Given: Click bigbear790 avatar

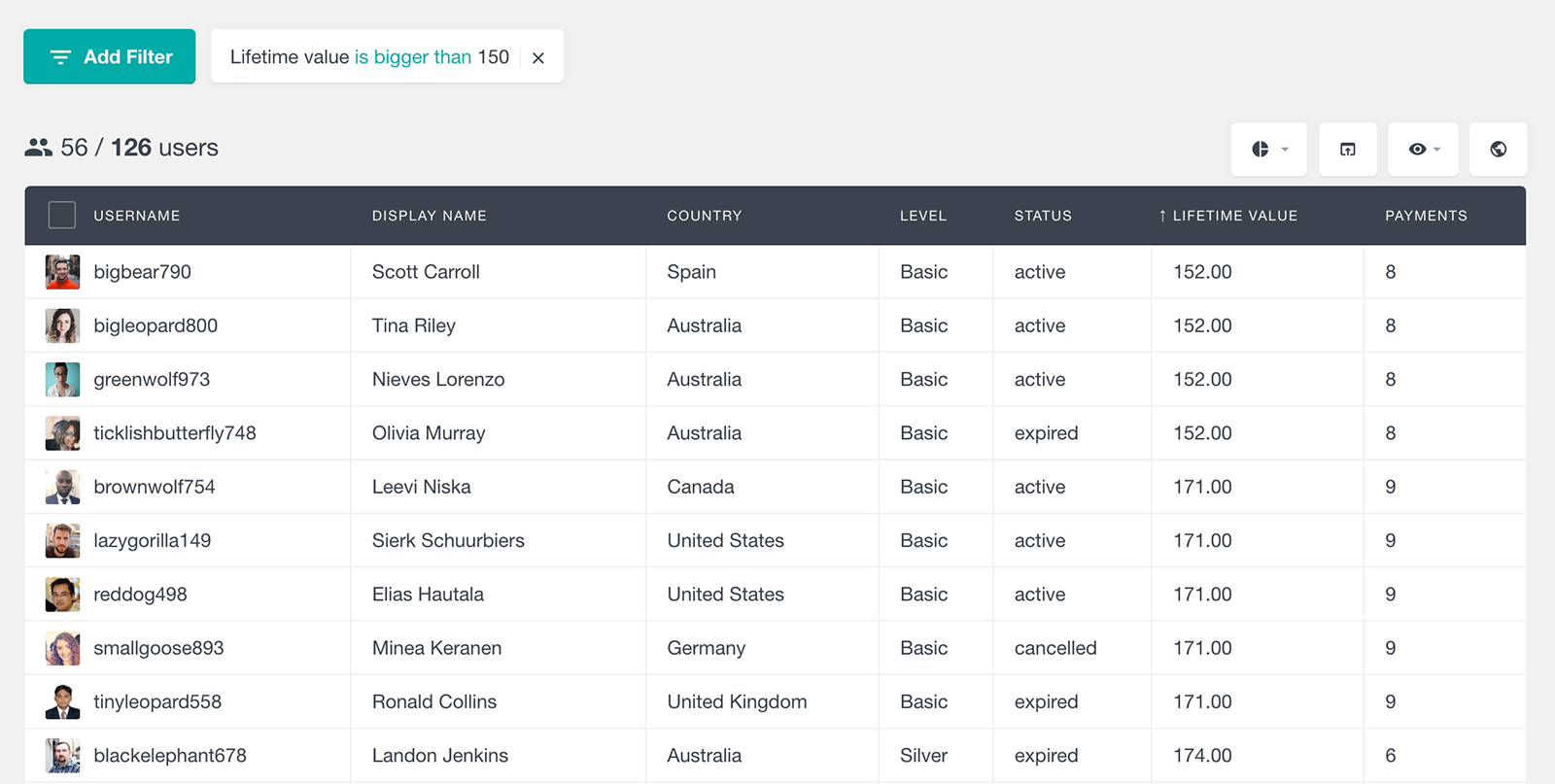Looking at the screenshot, I should tap(62, 272).
